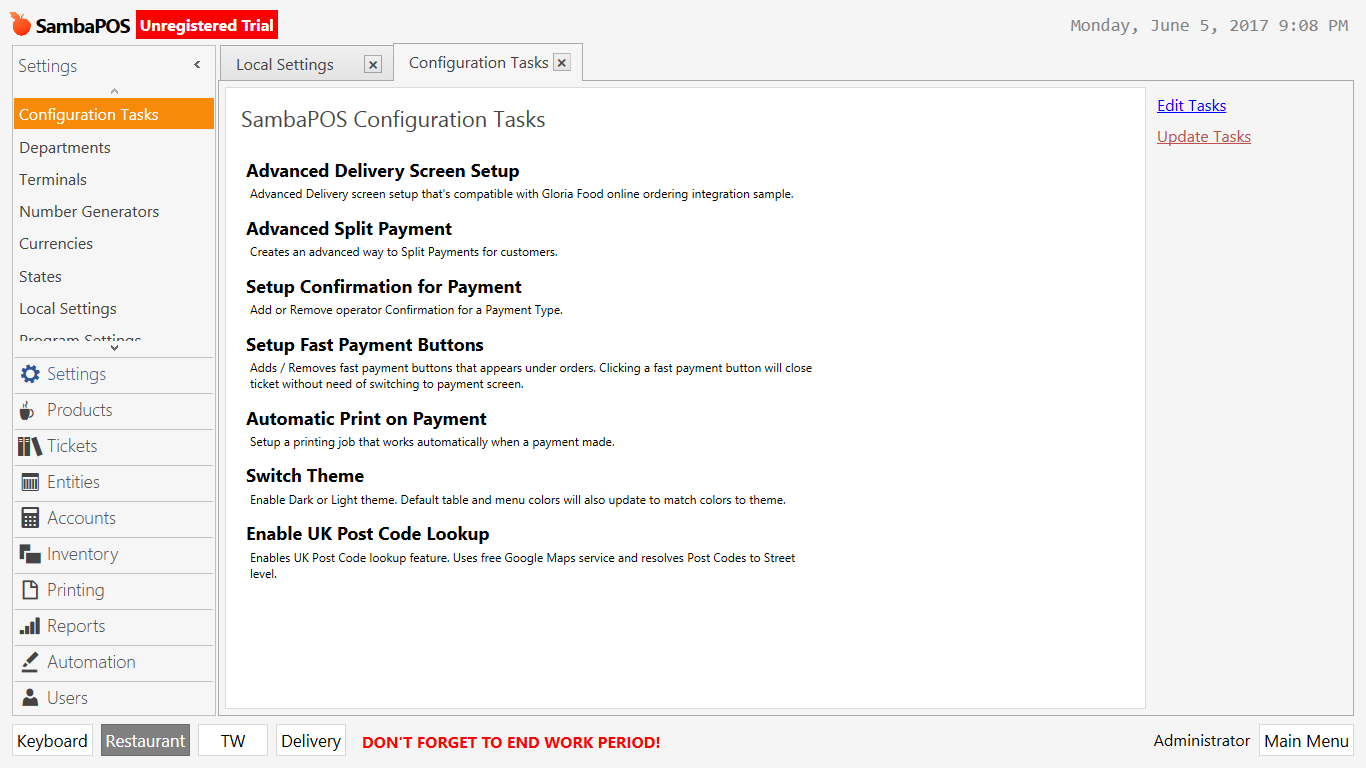
Task: Click the Entities barcode icon
Action: pyautogui.click(x=30, y=482)
